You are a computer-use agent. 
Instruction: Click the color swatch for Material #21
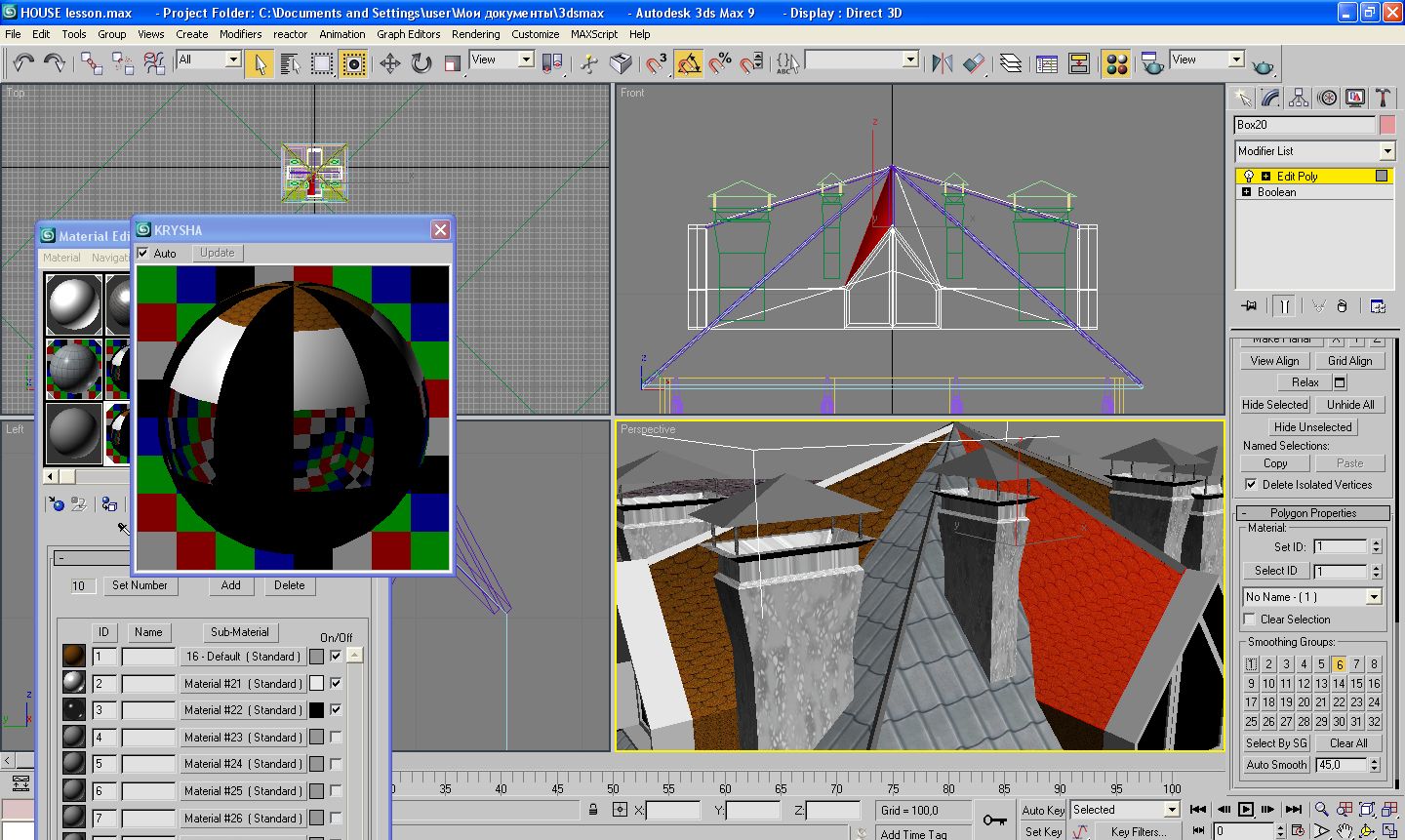316,683
